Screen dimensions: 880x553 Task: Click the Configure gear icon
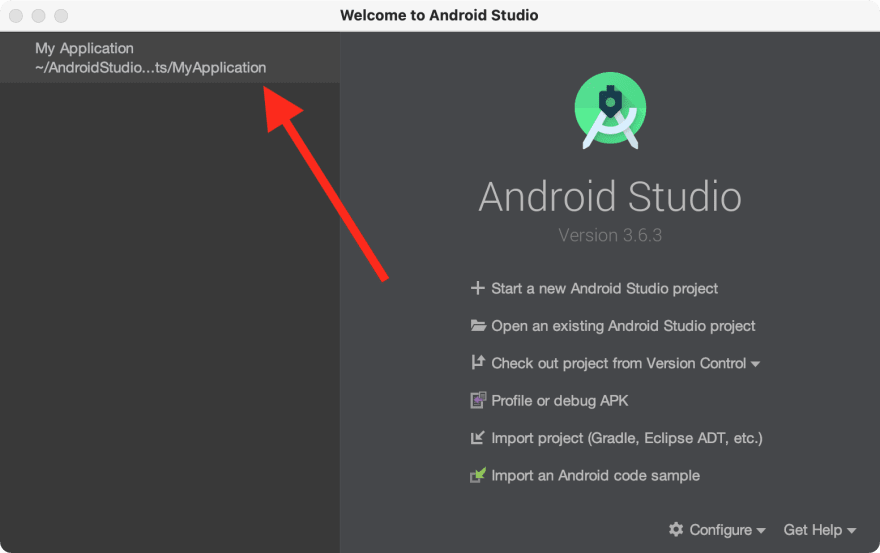676,529
